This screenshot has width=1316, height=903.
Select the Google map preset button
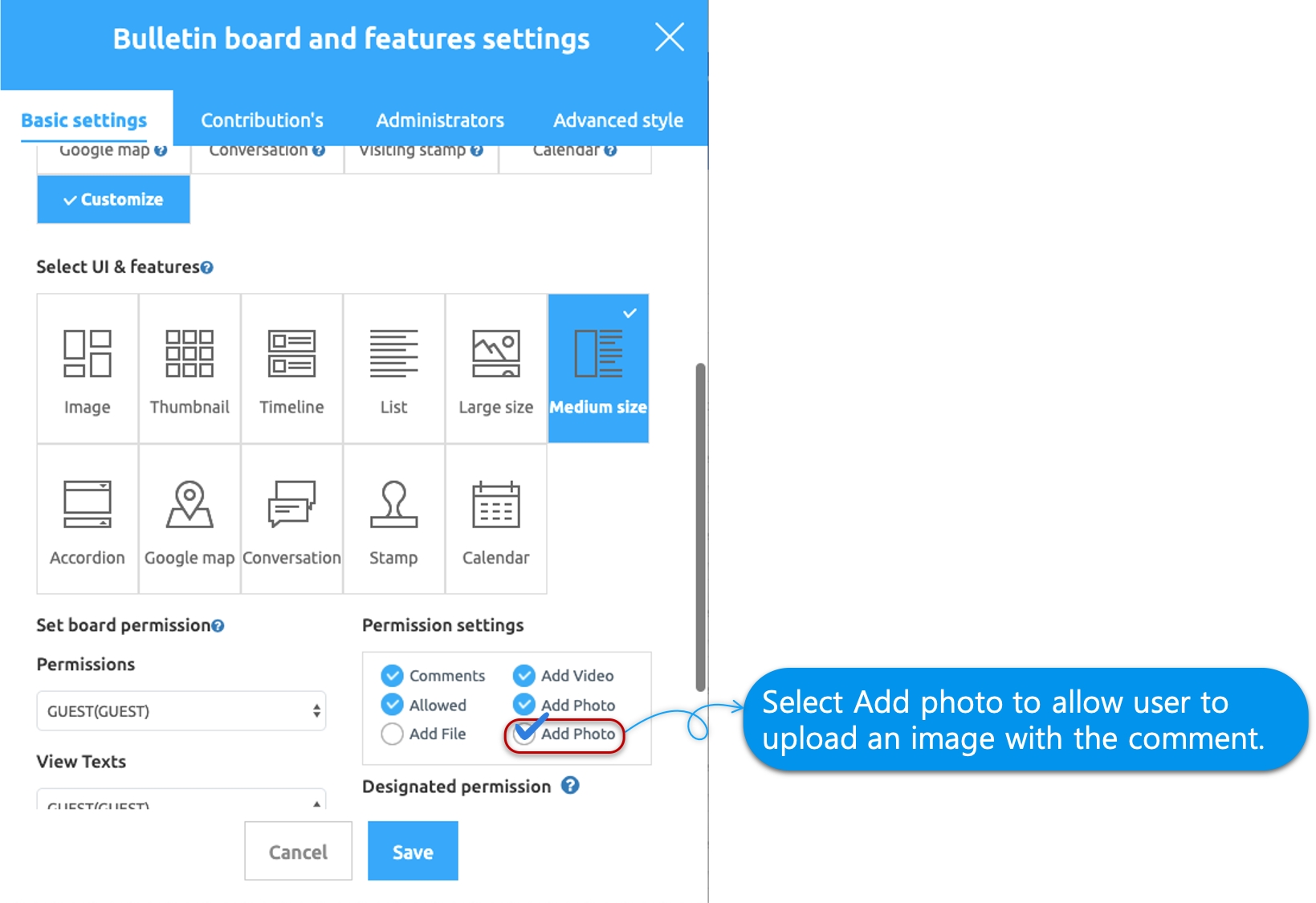(113, 158)
